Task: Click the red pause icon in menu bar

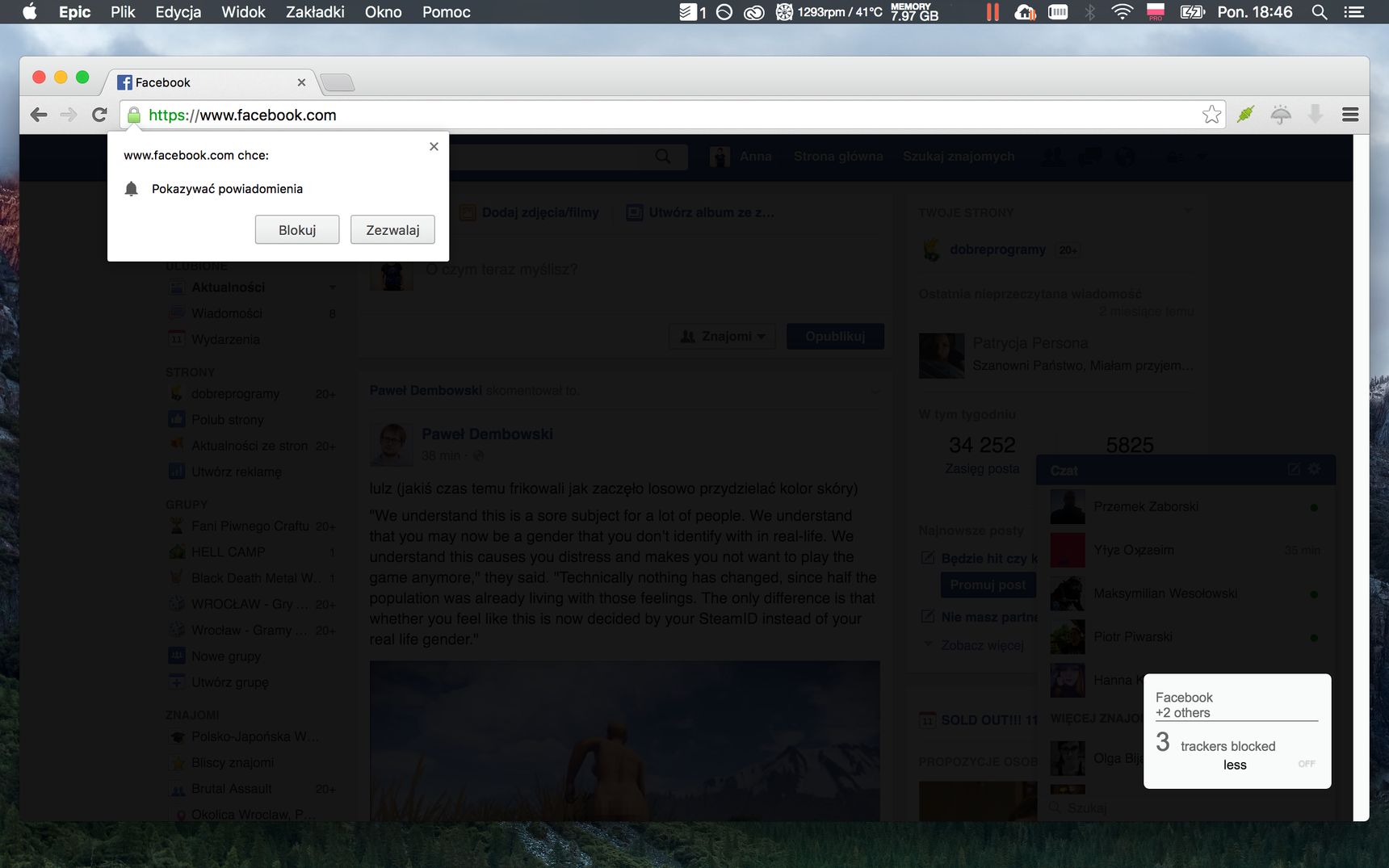Action: [992, 12]
